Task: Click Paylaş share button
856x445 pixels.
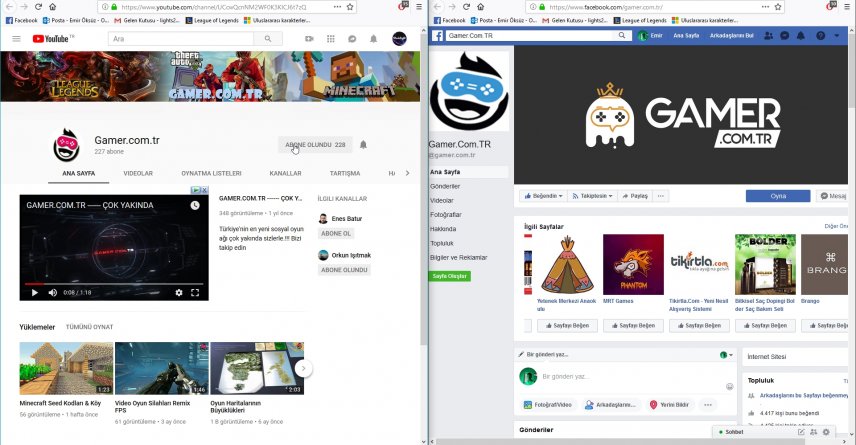Action: (635, 196)
